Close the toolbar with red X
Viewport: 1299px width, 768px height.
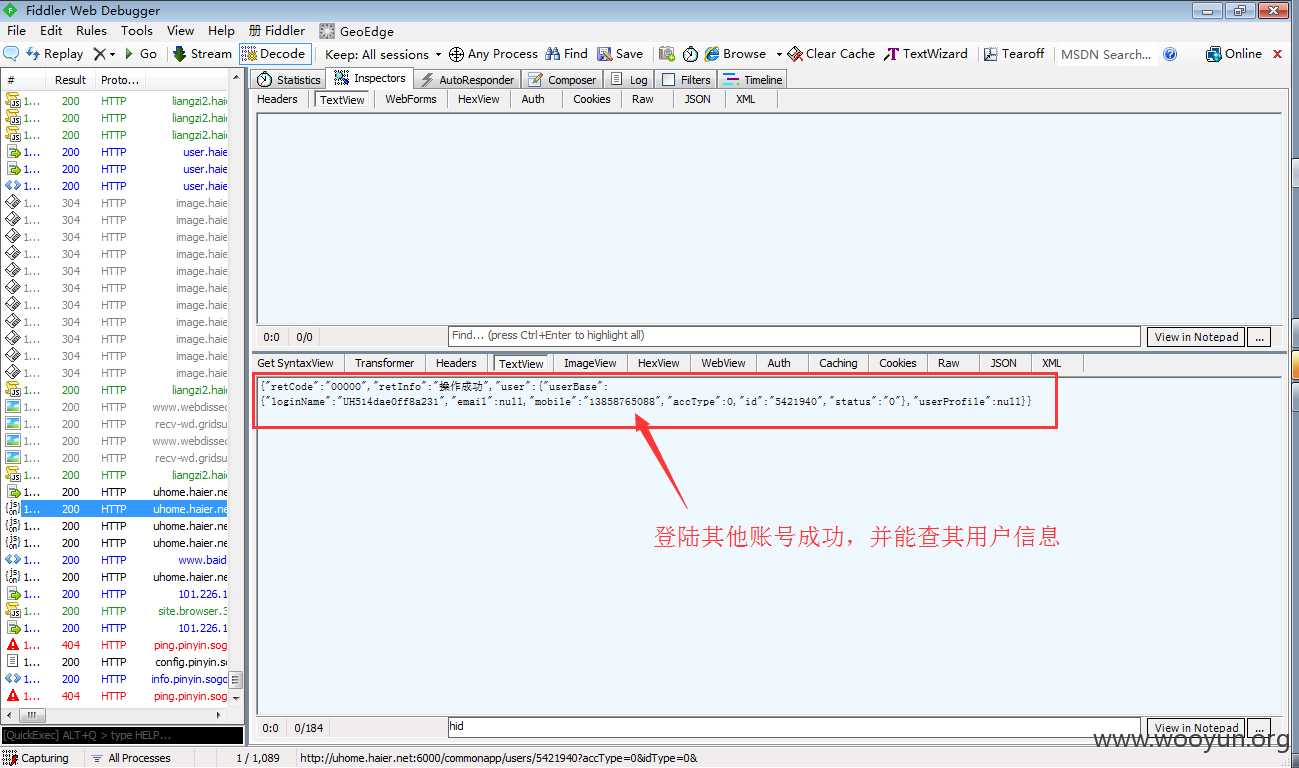tap(1277, 54)
